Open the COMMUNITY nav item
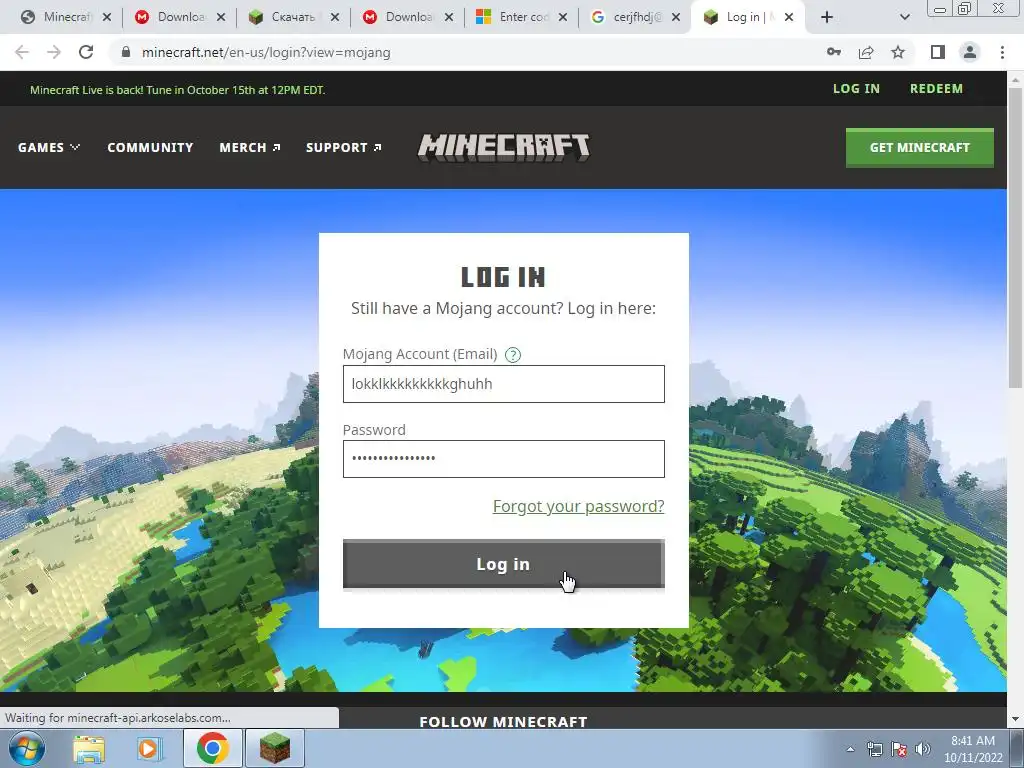 click(x=150, y=148)
